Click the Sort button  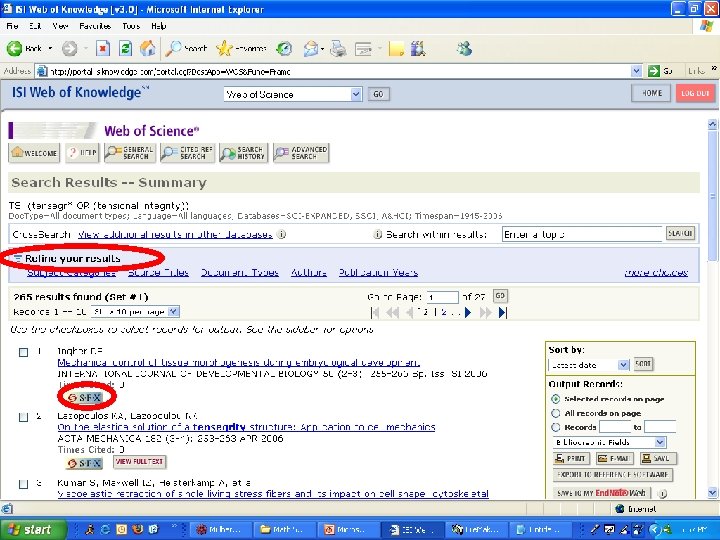(643, 364)
